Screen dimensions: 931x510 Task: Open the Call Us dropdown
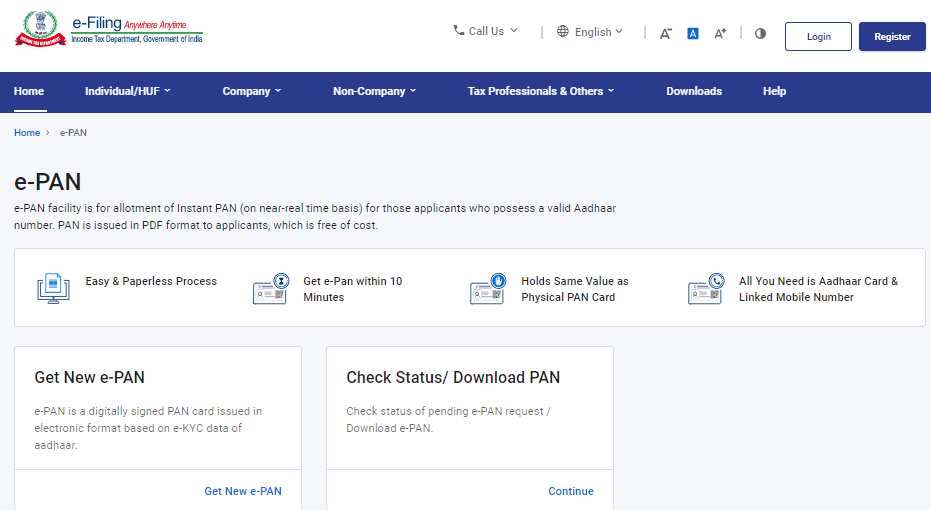click(486, 31)
